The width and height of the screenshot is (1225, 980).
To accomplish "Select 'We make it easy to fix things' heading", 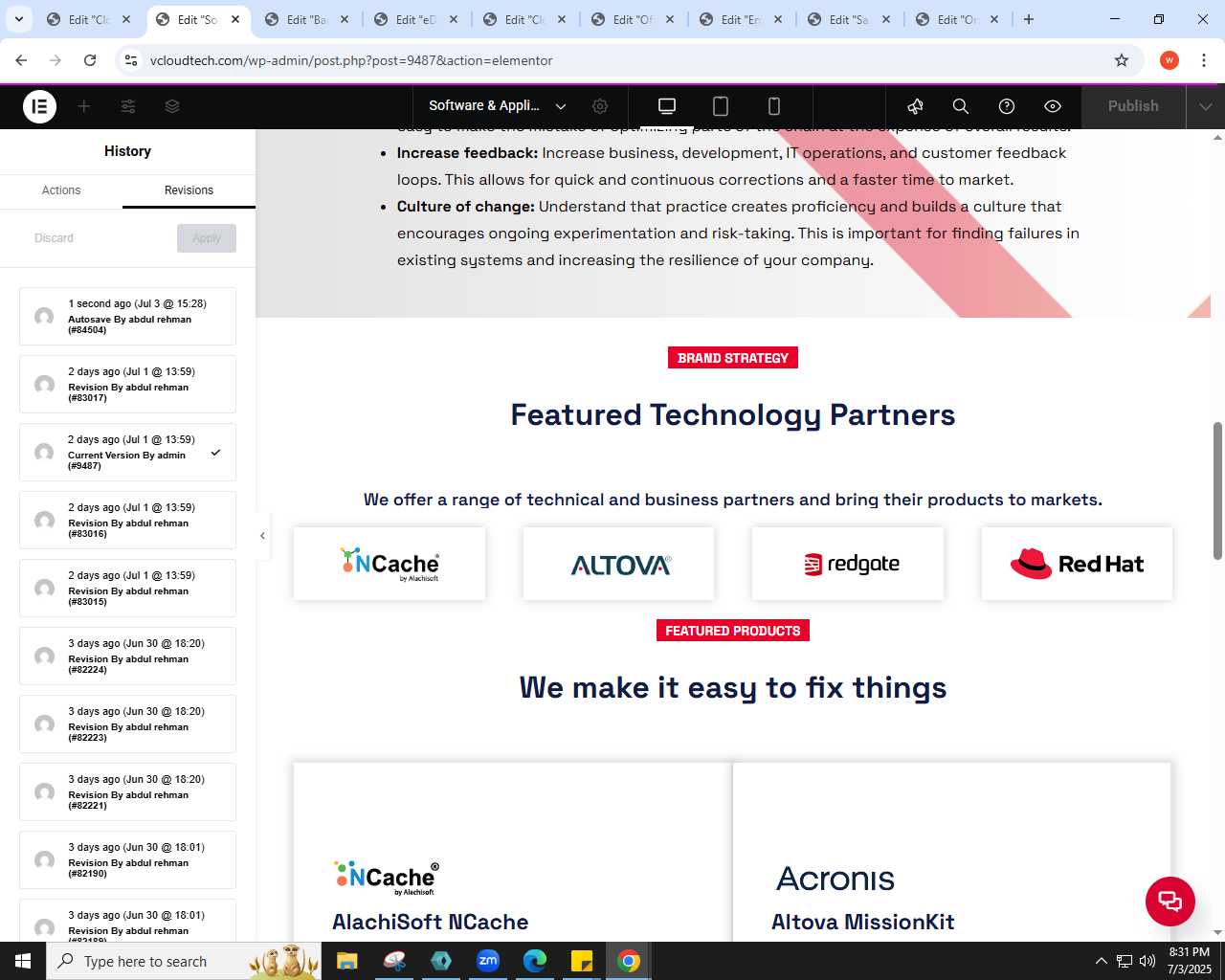I will pyautogui.click(x=733, y=687).
